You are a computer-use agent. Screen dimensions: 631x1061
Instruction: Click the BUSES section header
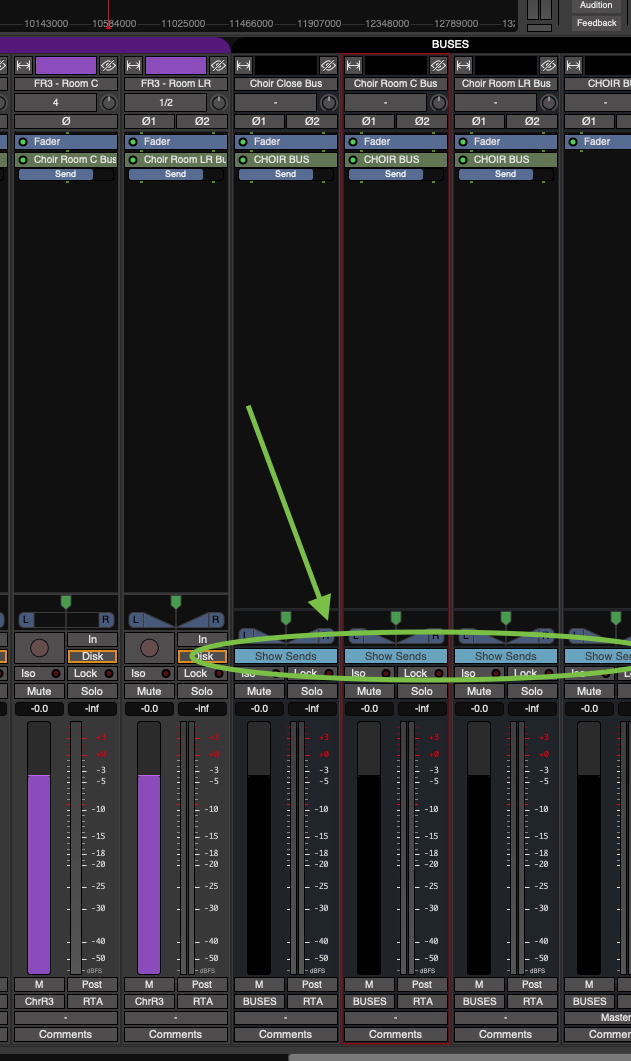coord(450,44)
